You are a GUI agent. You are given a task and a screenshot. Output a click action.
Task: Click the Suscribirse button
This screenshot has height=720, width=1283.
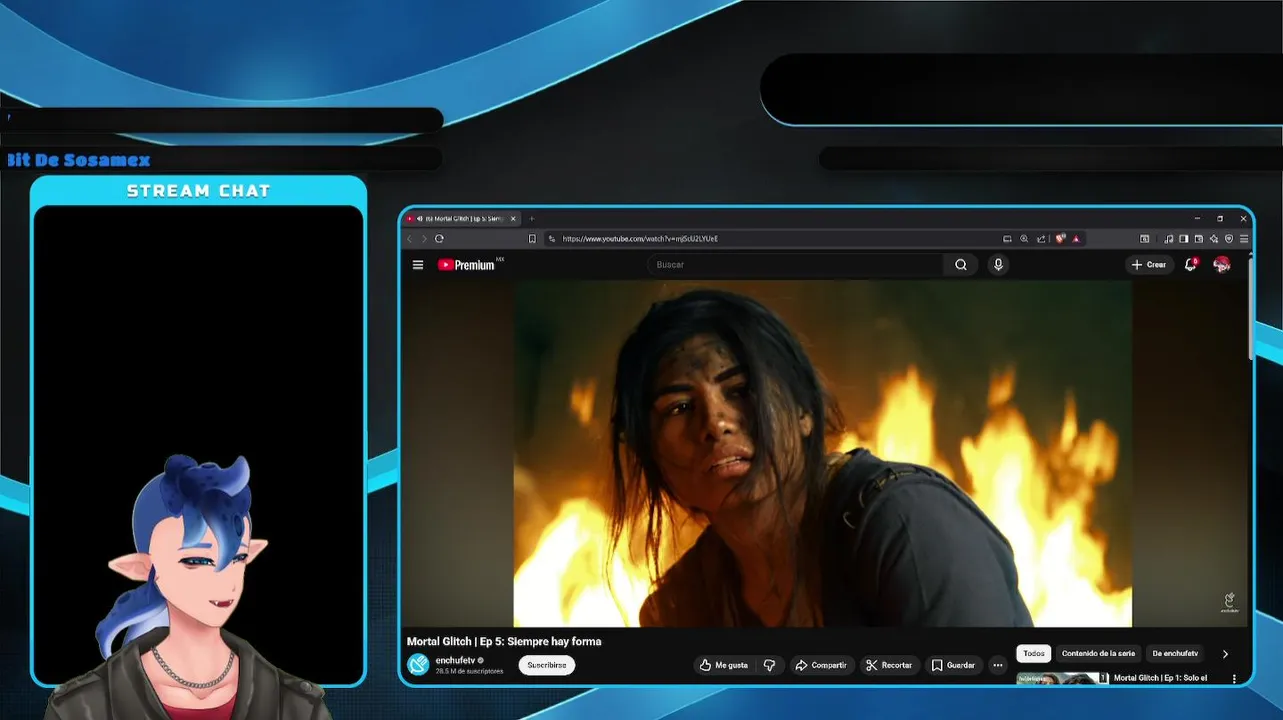(x=547, y=665)
